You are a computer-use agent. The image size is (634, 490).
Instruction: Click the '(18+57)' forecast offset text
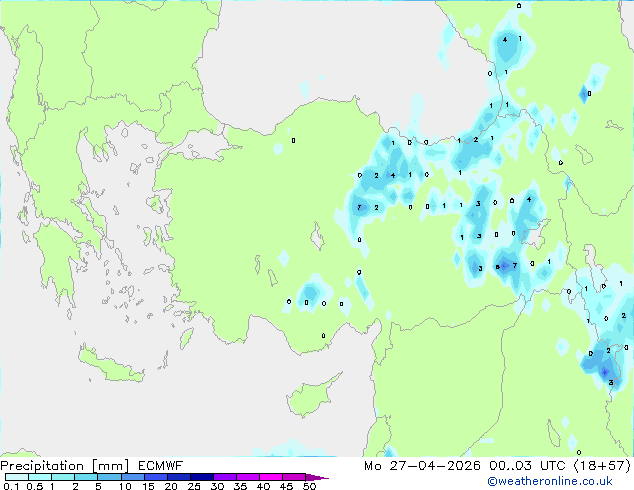click(602, 466)
